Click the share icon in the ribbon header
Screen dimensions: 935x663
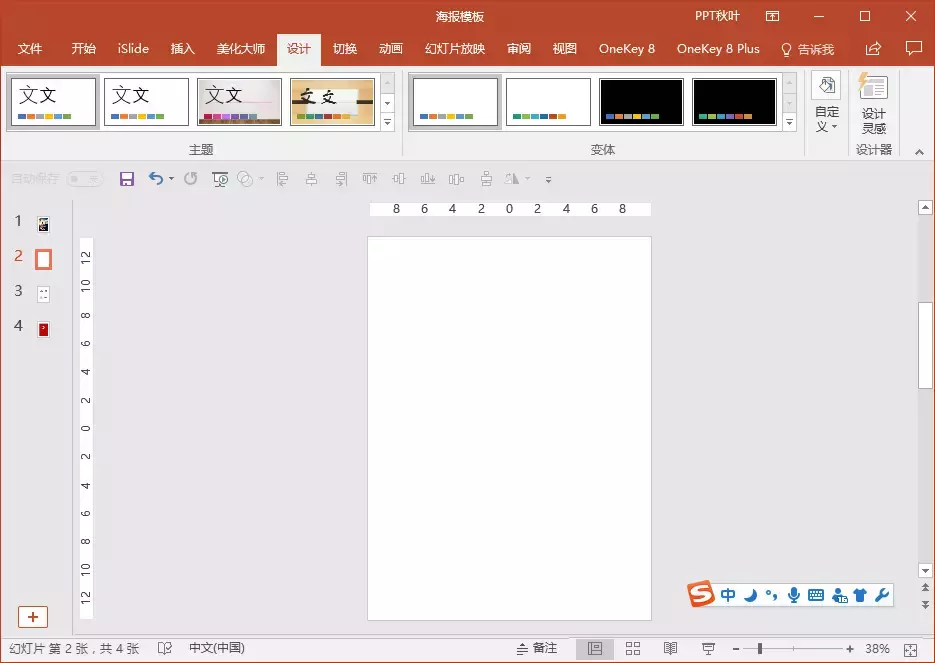click(873, 48)
